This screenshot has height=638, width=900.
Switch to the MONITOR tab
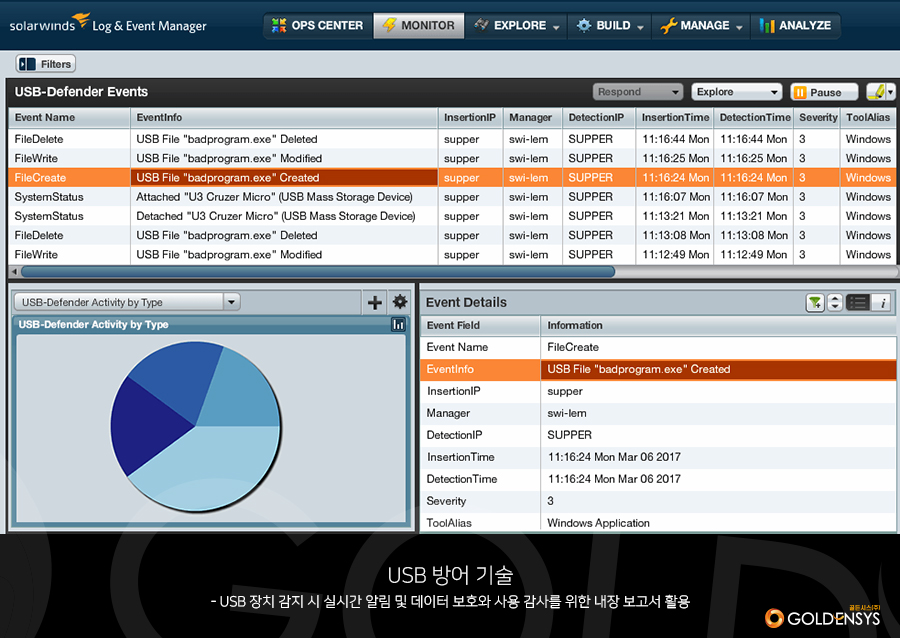coord(419,26)
